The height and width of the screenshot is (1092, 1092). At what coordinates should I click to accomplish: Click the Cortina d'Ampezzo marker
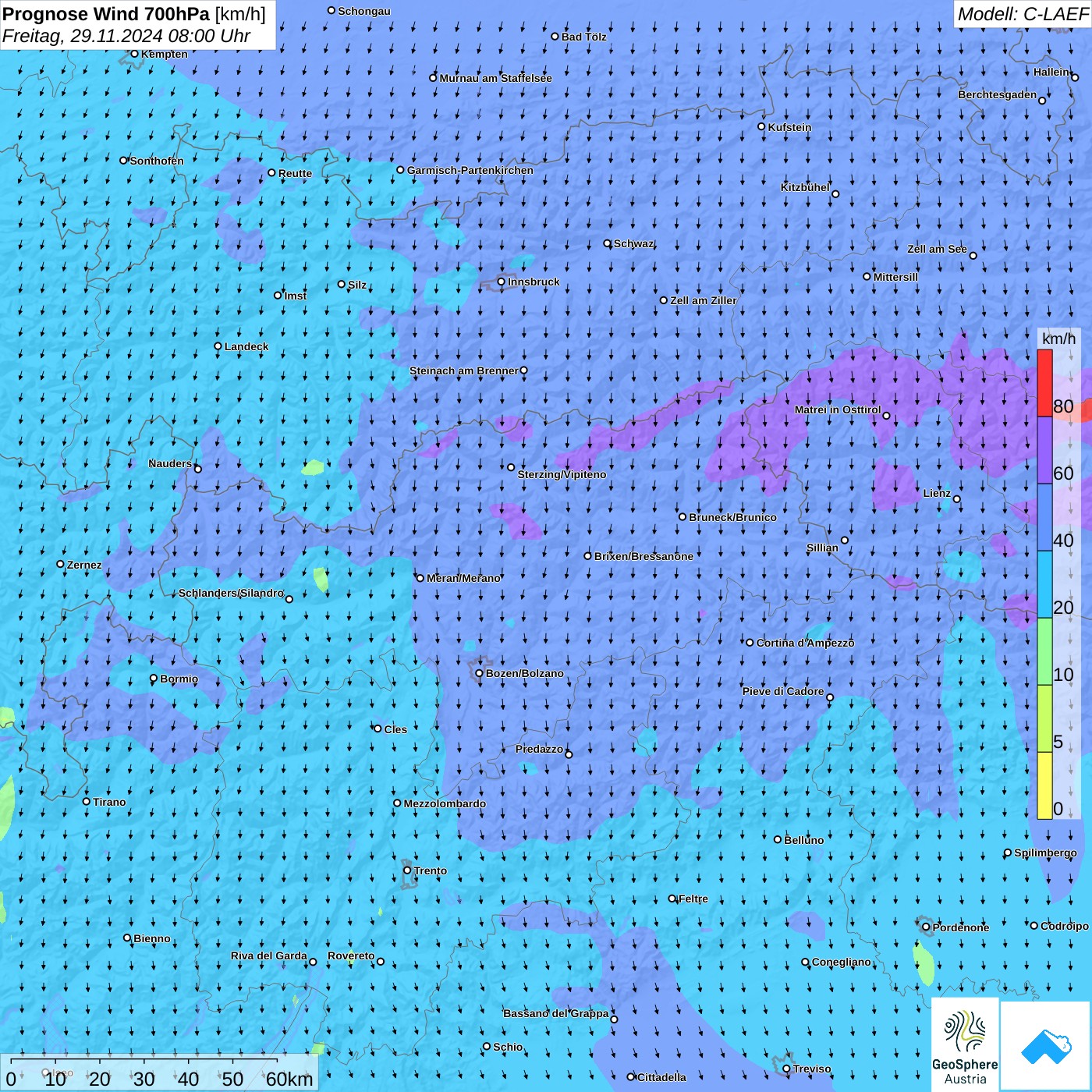pos(750,643)
